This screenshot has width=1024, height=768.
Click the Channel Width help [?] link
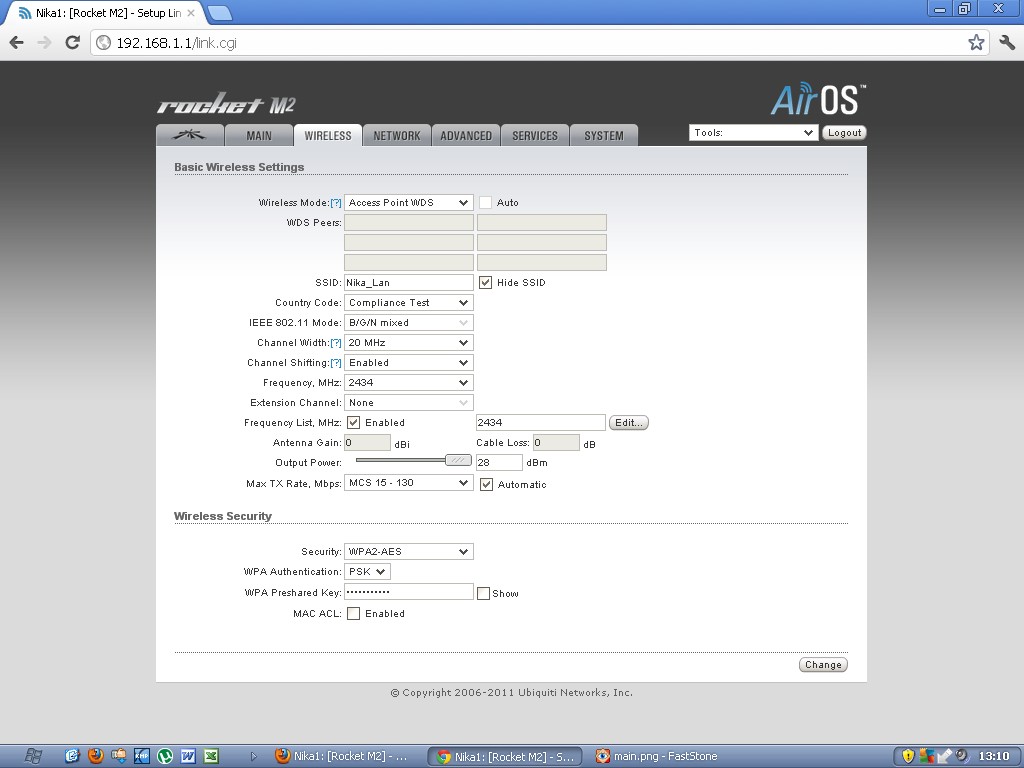336,343
